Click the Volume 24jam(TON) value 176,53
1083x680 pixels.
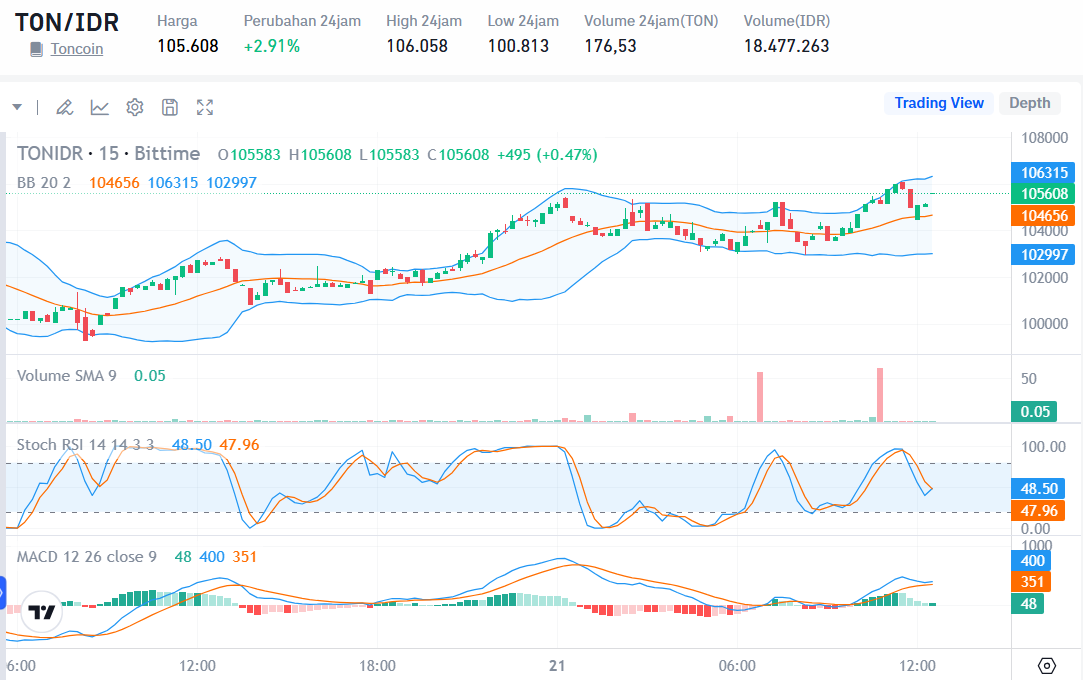[611, 46]
